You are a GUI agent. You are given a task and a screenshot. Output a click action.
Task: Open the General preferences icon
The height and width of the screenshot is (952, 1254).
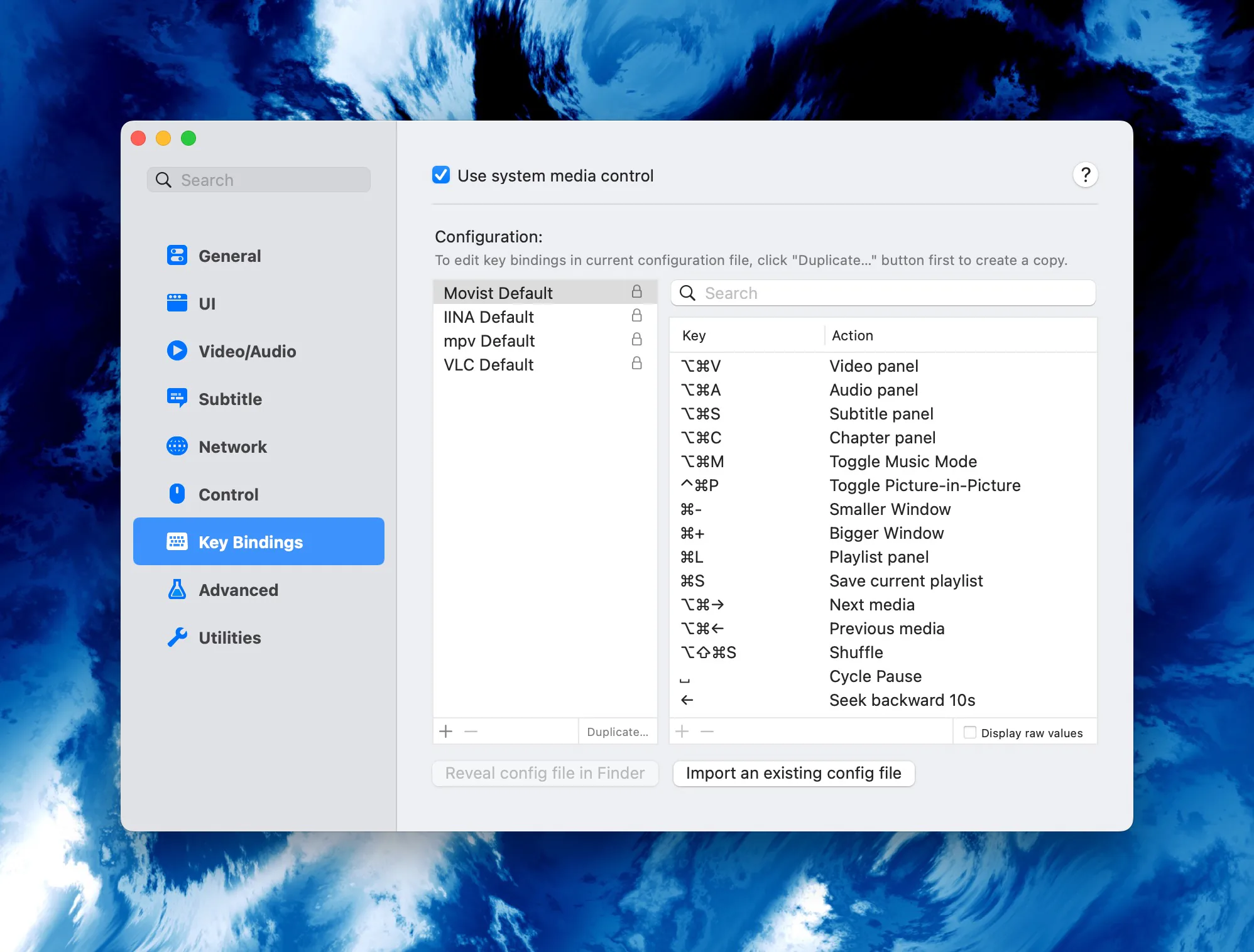(177, 256)
